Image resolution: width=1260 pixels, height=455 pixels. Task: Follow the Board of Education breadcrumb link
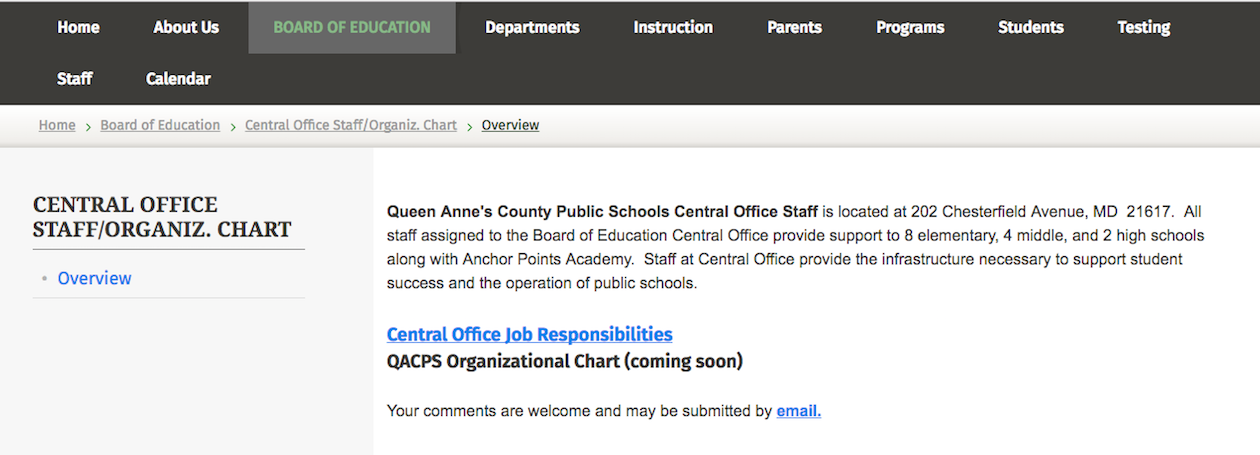(160, 125)
